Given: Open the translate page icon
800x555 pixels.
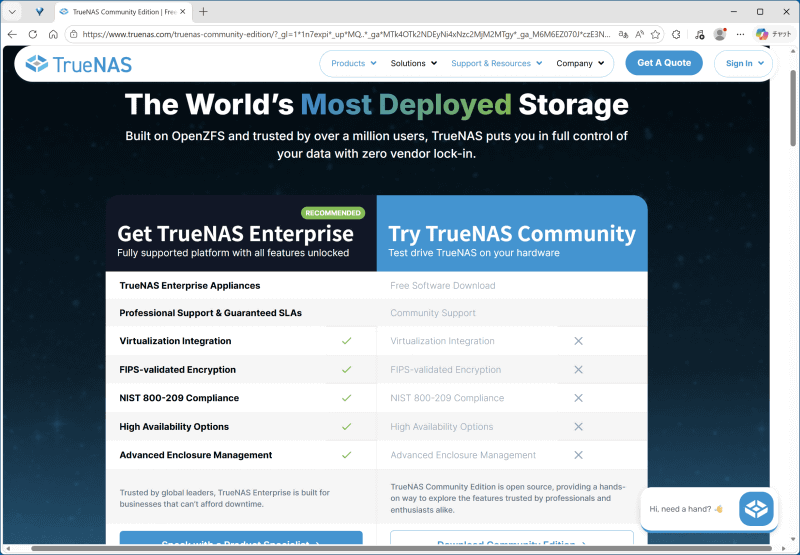Looking at the screenshot, I should 623,34.
